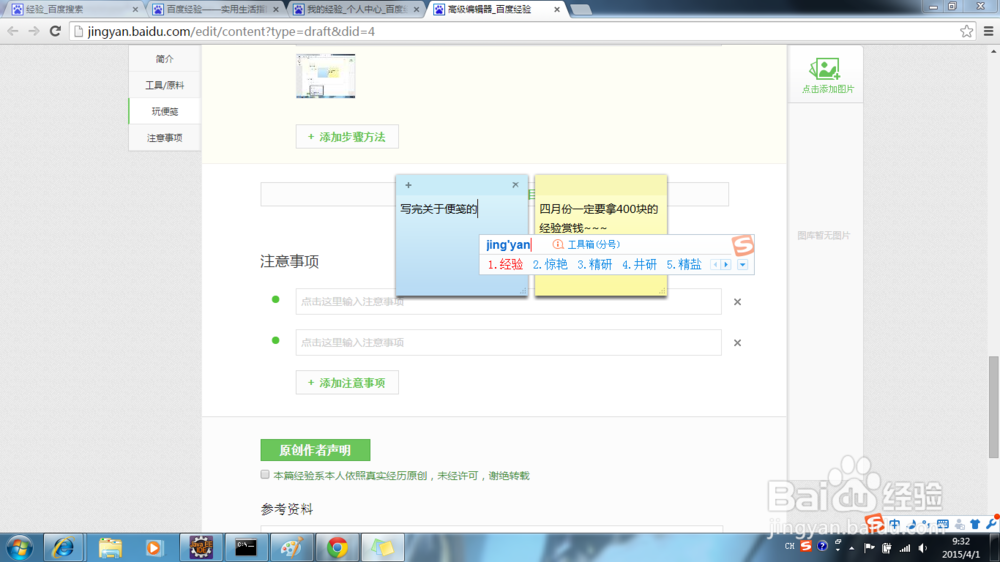Screen dimensions: 1000x562
Task: Open Windows Explorer folder from taskbar
Action: 110,548
